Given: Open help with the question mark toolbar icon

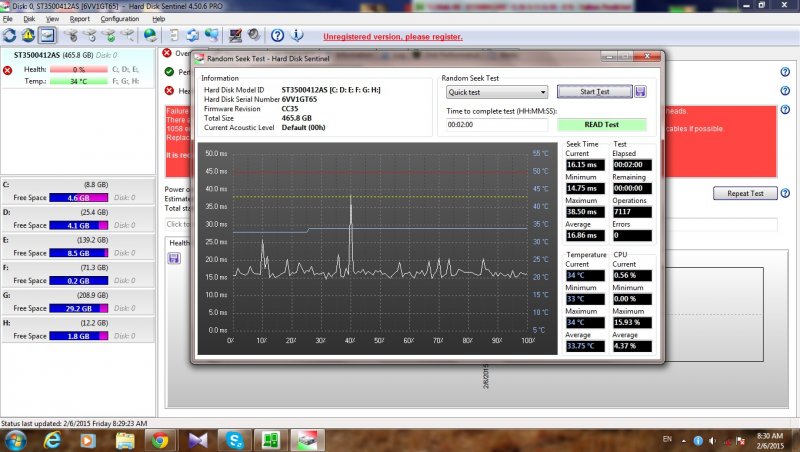Looking at the screenshot, I should [278, 35].
